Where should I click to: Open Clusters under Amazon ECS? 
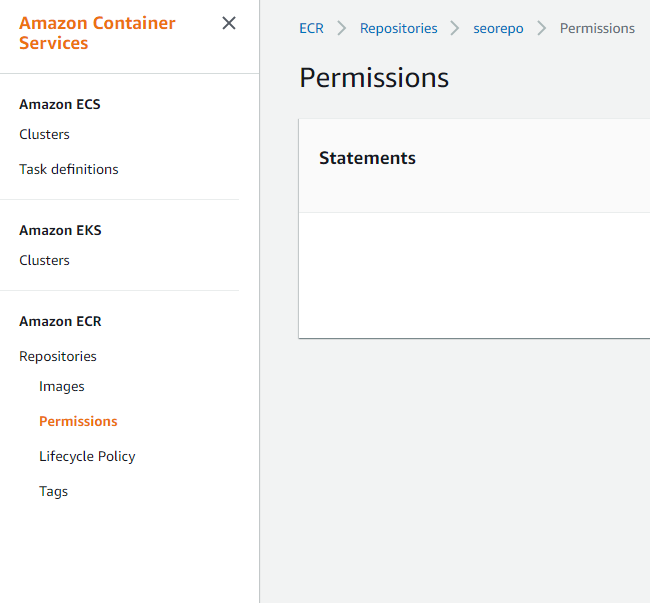pyautogui.click(x=44, y=134)
